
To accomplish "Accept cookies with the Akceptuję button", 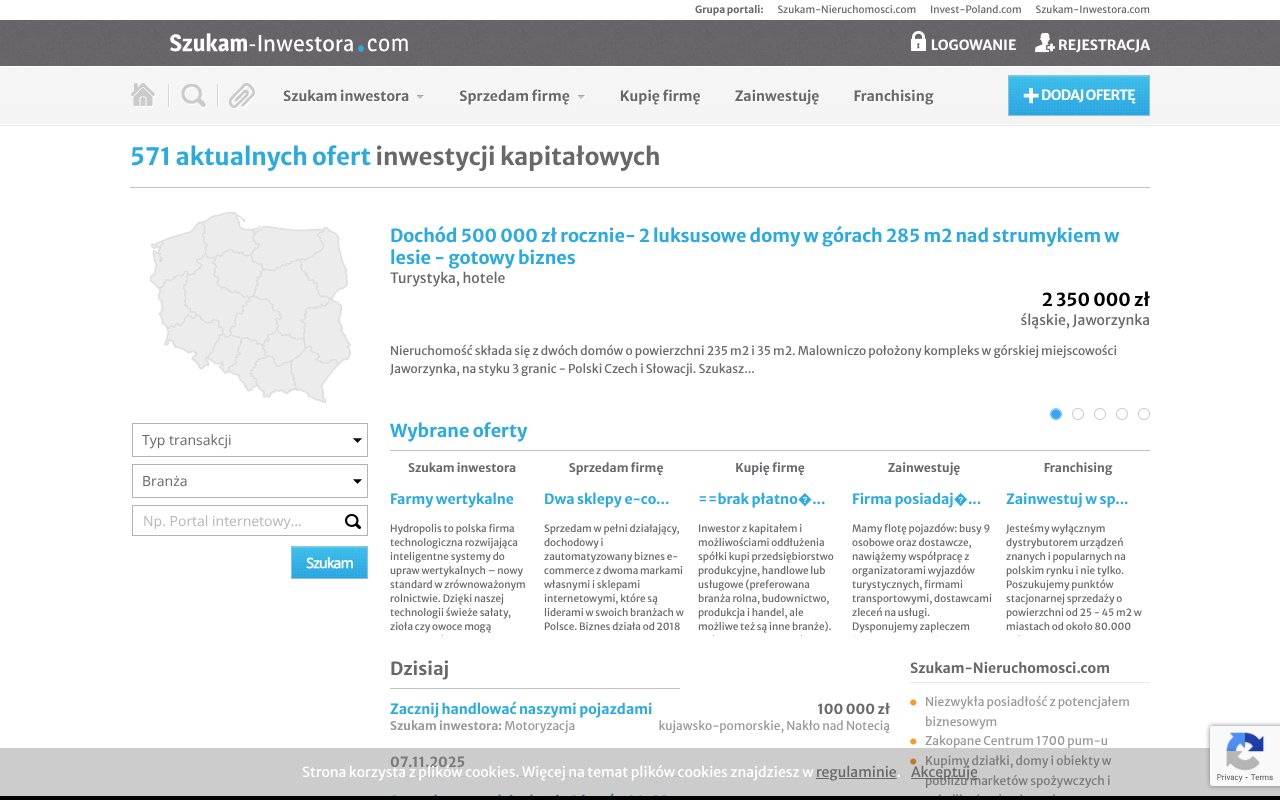I will 944,772.
